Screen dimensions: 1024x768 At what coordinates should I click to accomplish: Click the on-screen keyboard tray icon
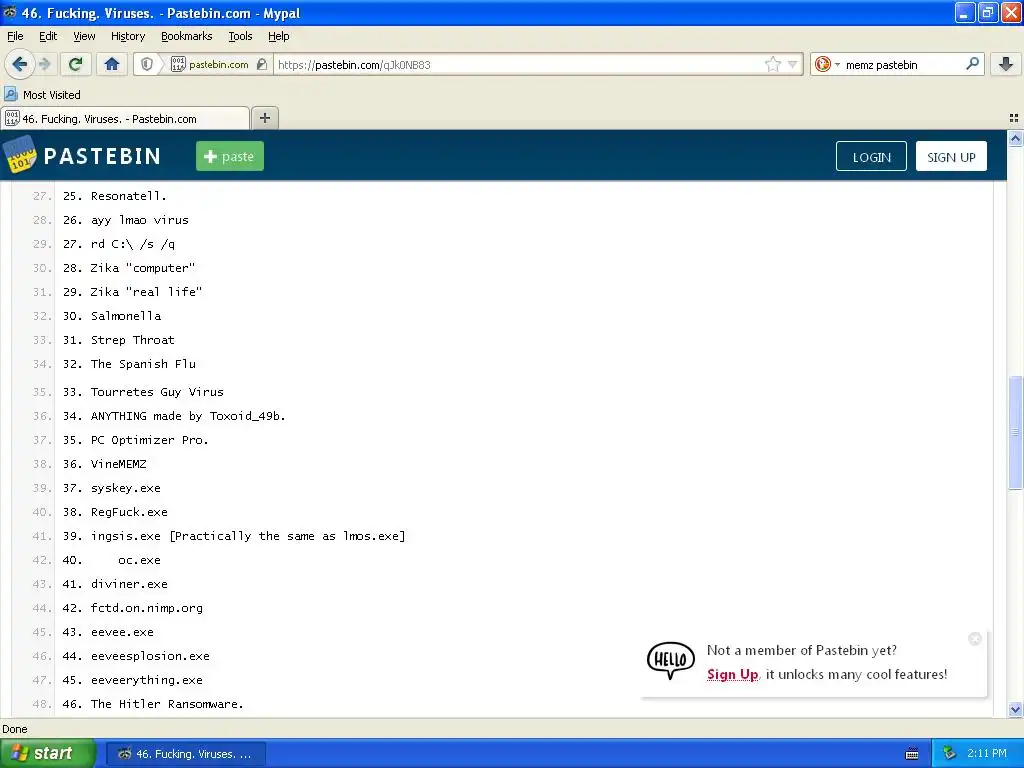[912, 754]
